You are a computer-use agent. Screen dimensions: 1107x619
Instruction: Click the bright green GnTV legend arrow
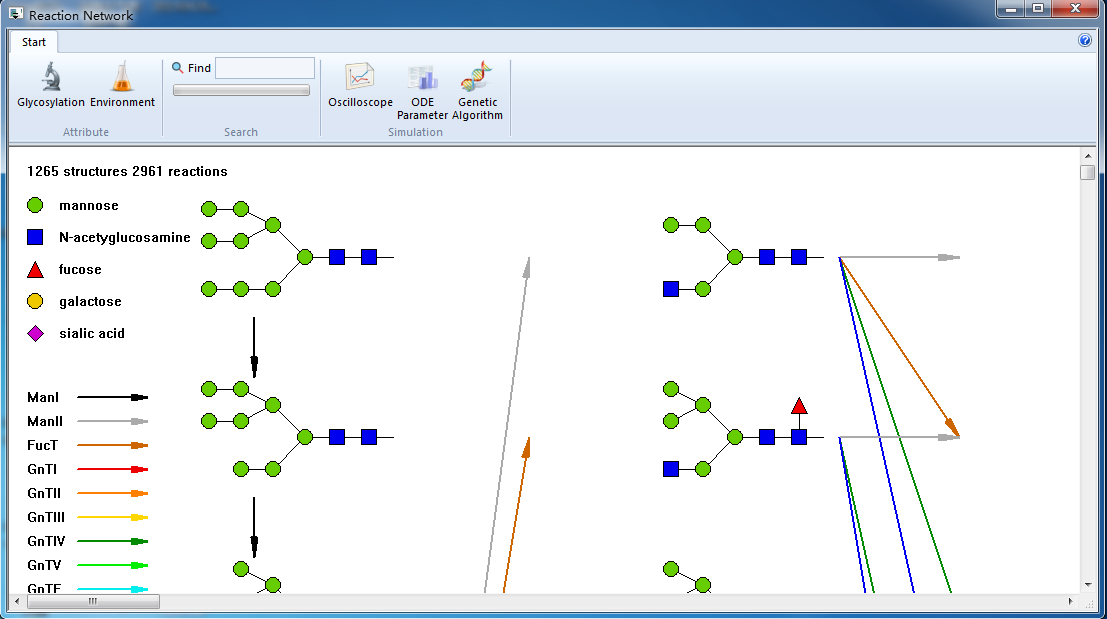[112, 565]
